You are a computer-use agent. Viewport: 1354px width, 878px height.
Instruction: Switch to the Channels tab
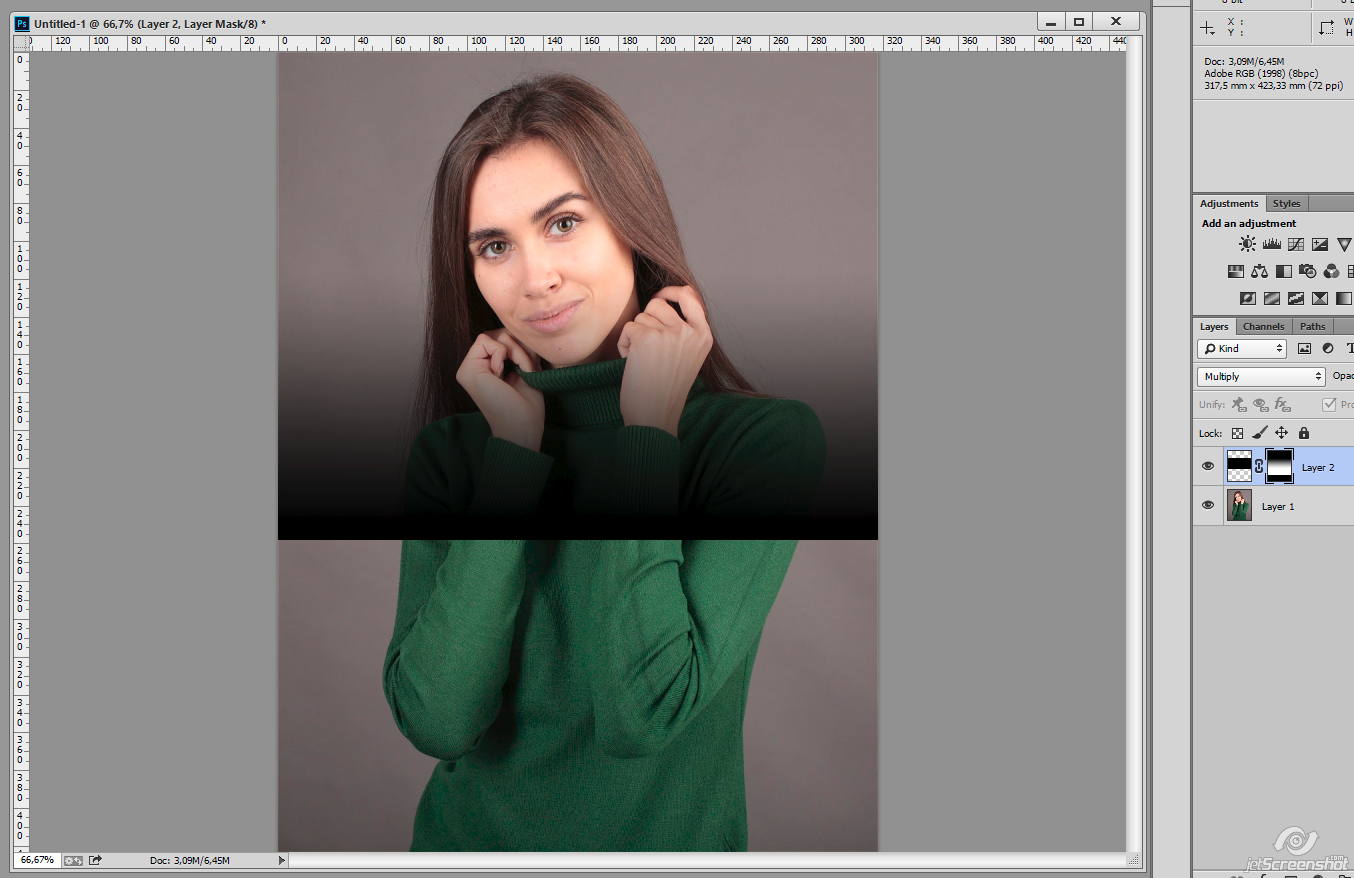[1263, 326]
